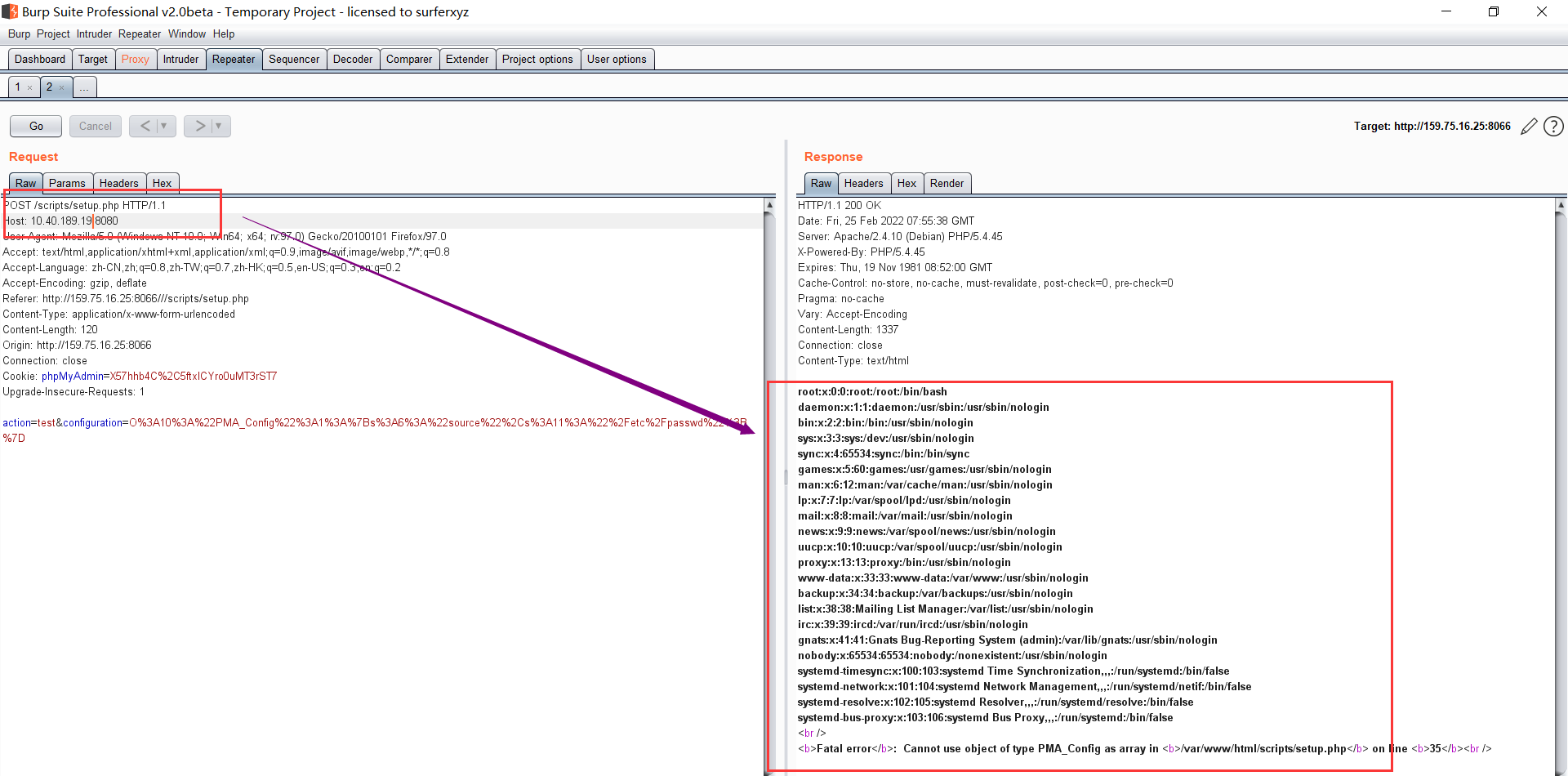Switch request view to Hex

point(163,183)
